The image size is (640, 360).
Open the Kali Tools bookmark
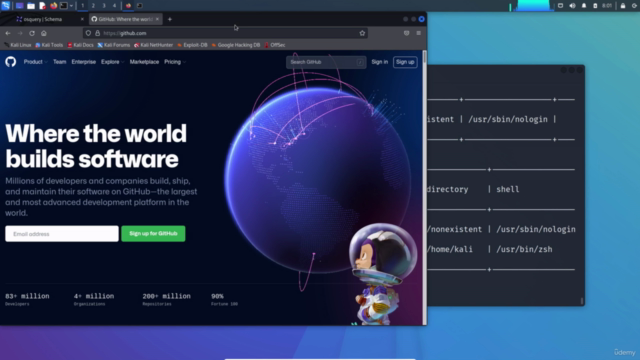(49, 45)
